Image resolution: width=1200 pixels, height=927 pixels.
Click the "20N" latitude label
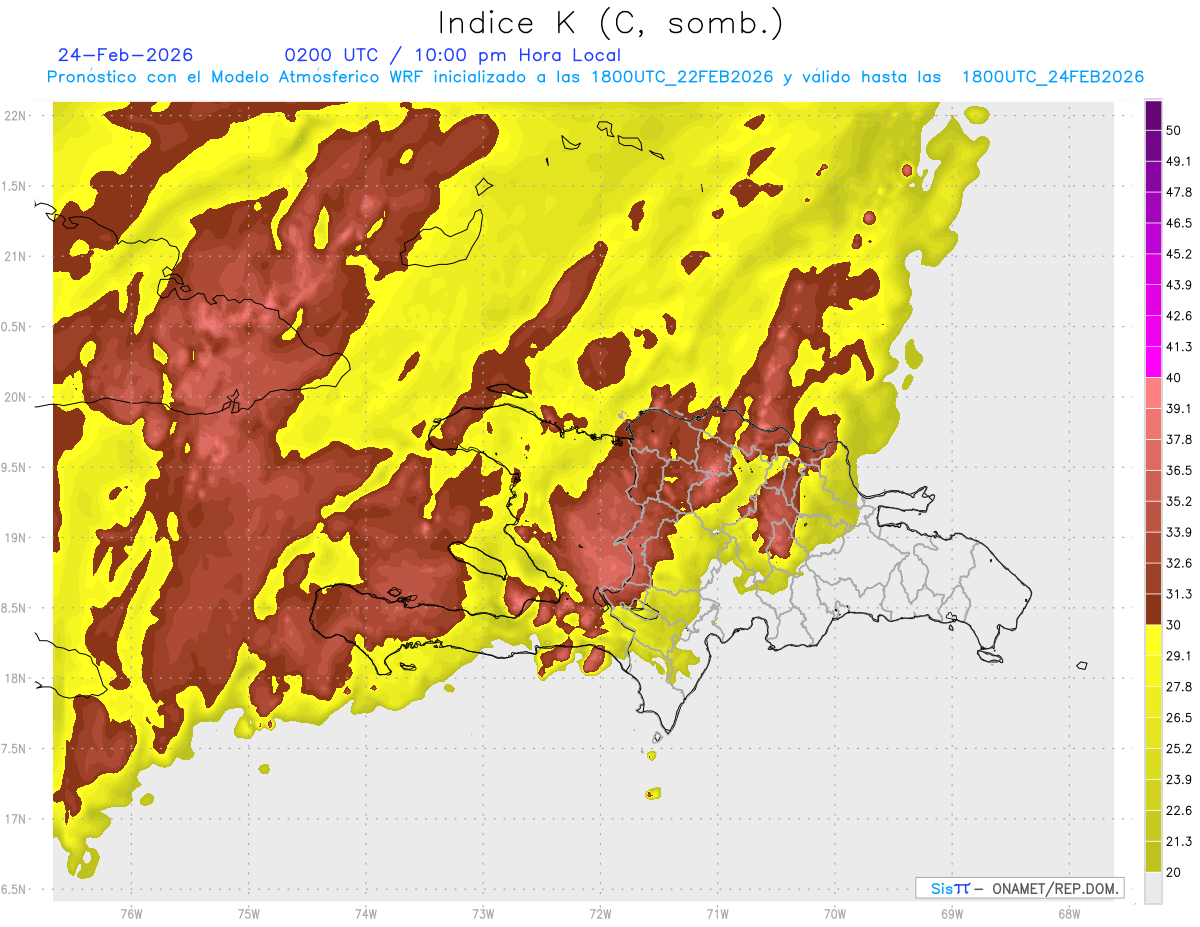click(x=15, y=397)
